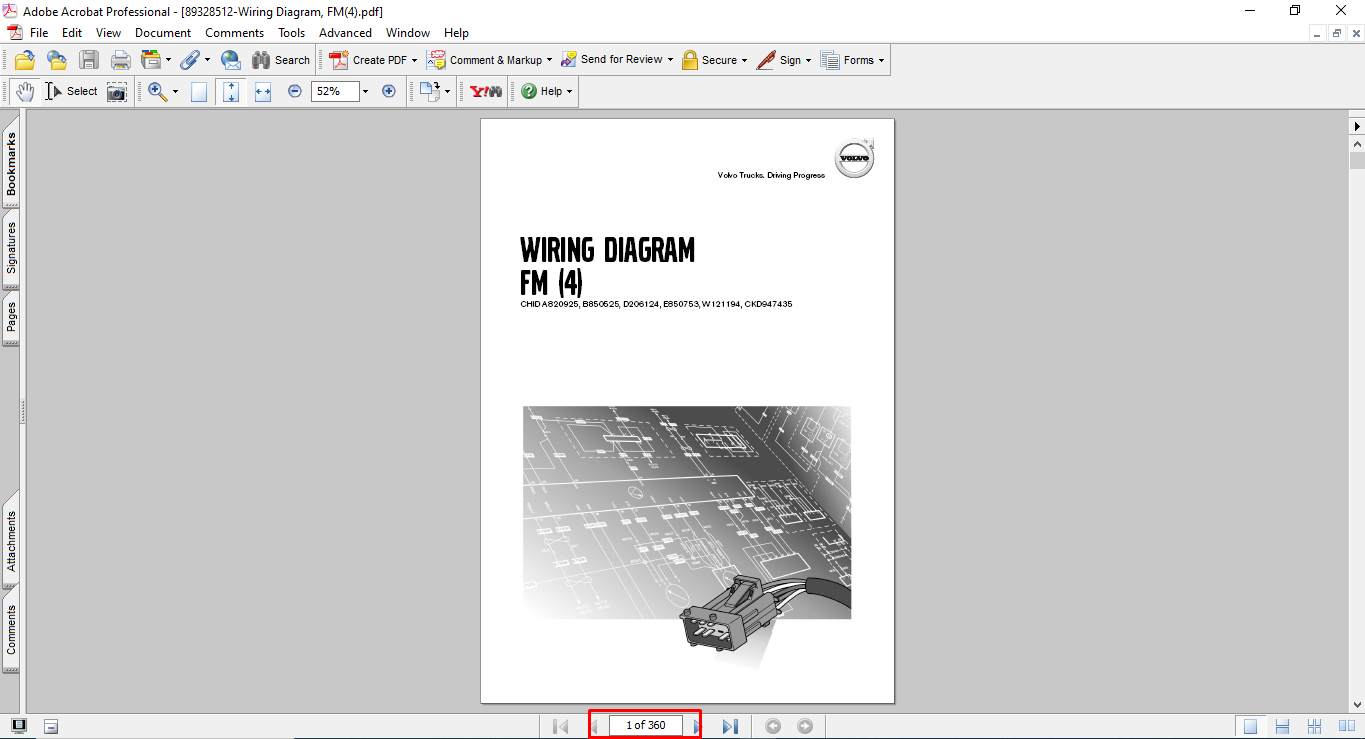
Task: Click the Search button
Action: tap(281, 60)
